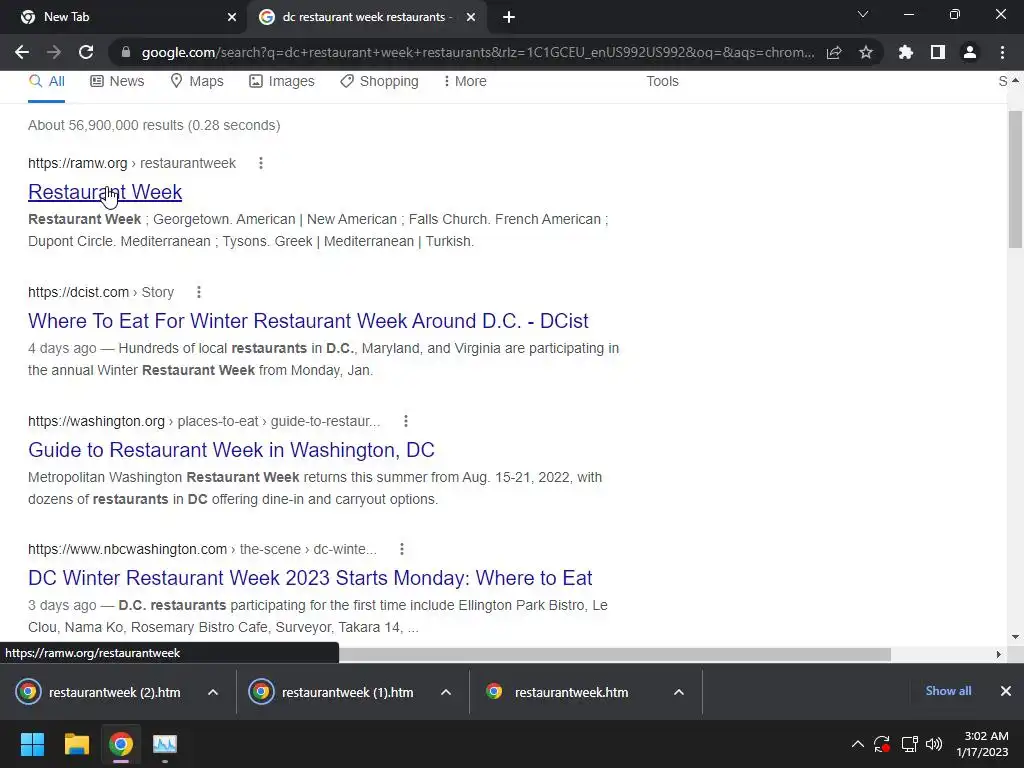Select the dc restaurant week restaurants tab
Image resolution: width=1024 pixels, height=768 pixels.
[366, 18]
